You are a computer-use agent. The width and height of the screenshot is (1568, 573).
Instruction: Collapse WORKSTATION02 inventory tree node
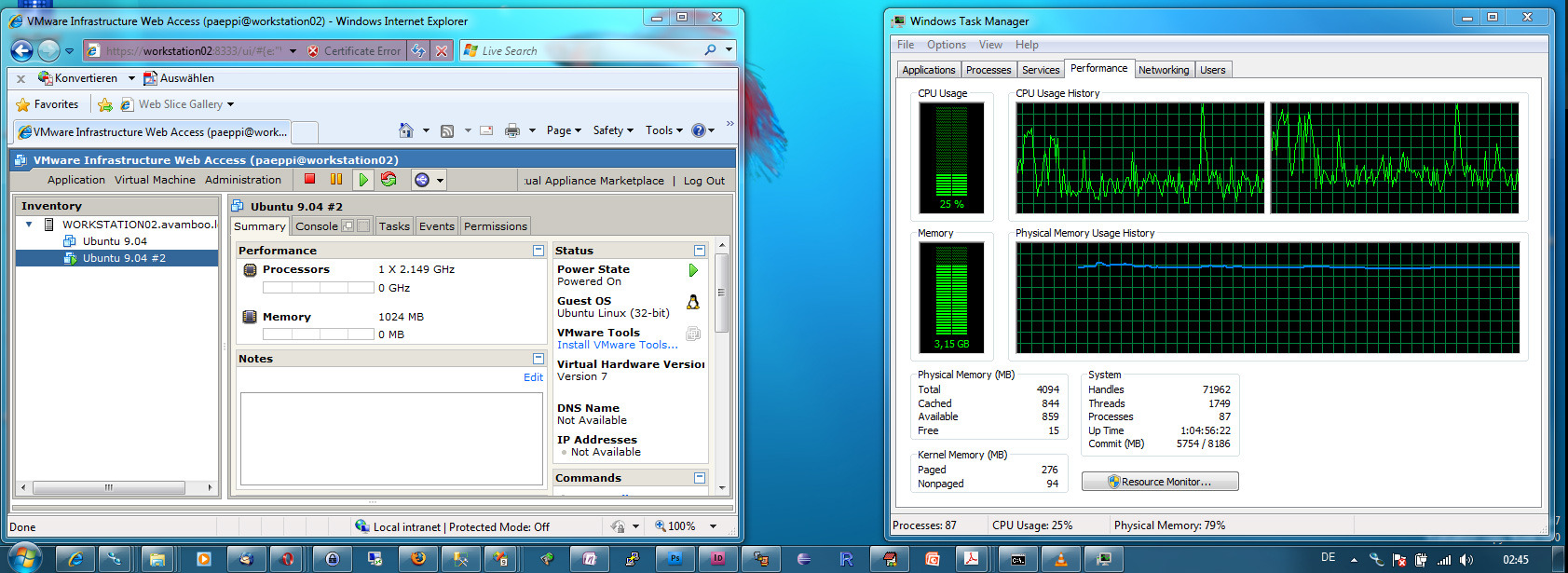[x=29, y=225]
